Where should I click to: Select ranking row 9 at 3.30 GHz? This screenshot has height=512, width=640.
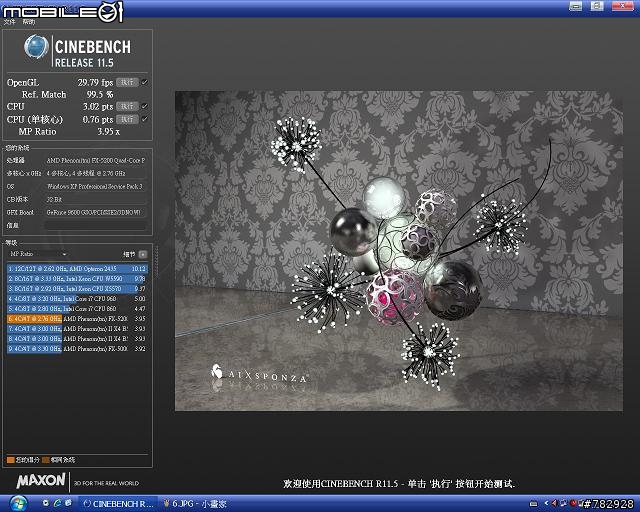tap(77, 349)
